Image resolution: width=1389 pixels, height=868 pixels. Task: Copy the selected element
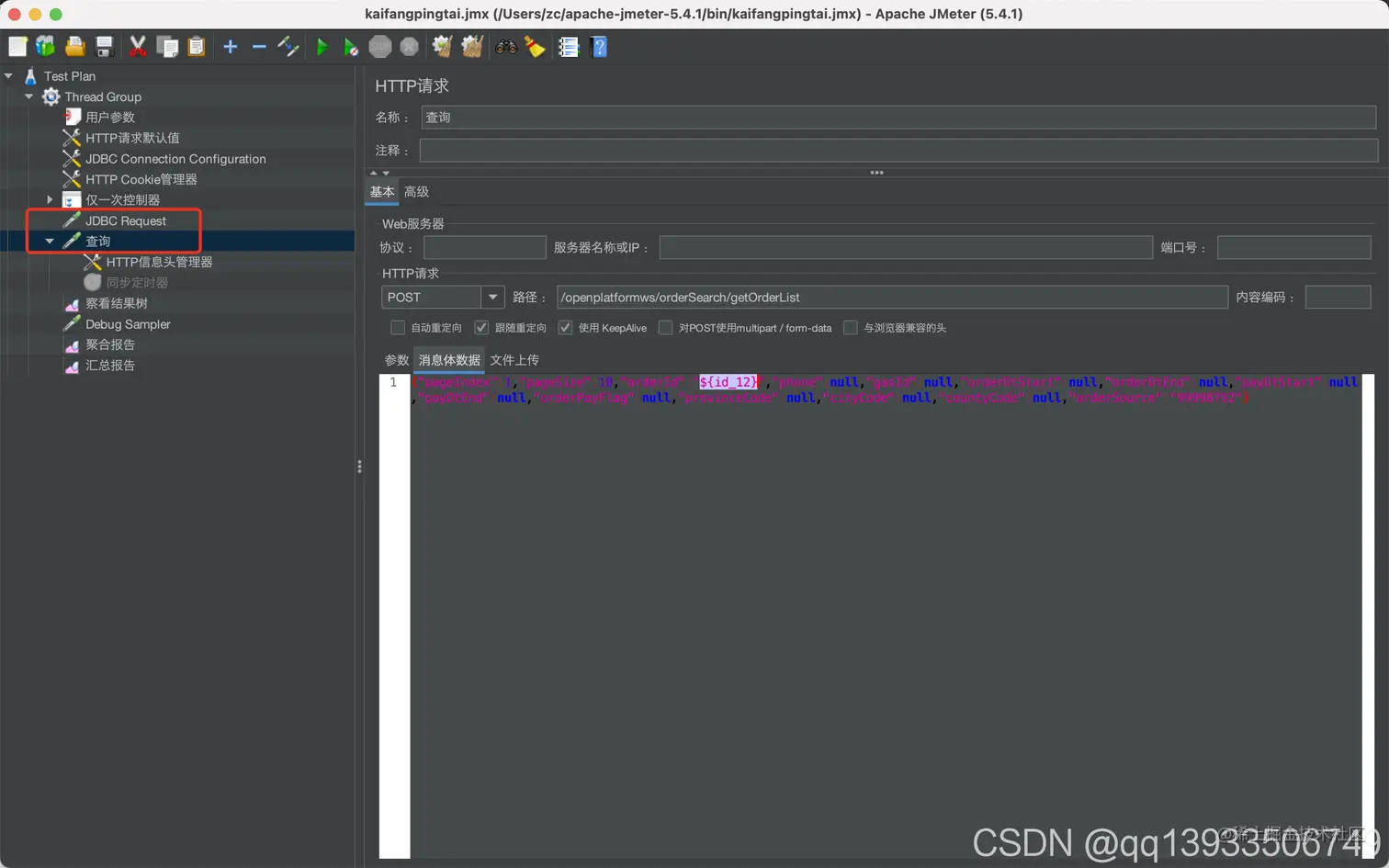coord(167,47)
